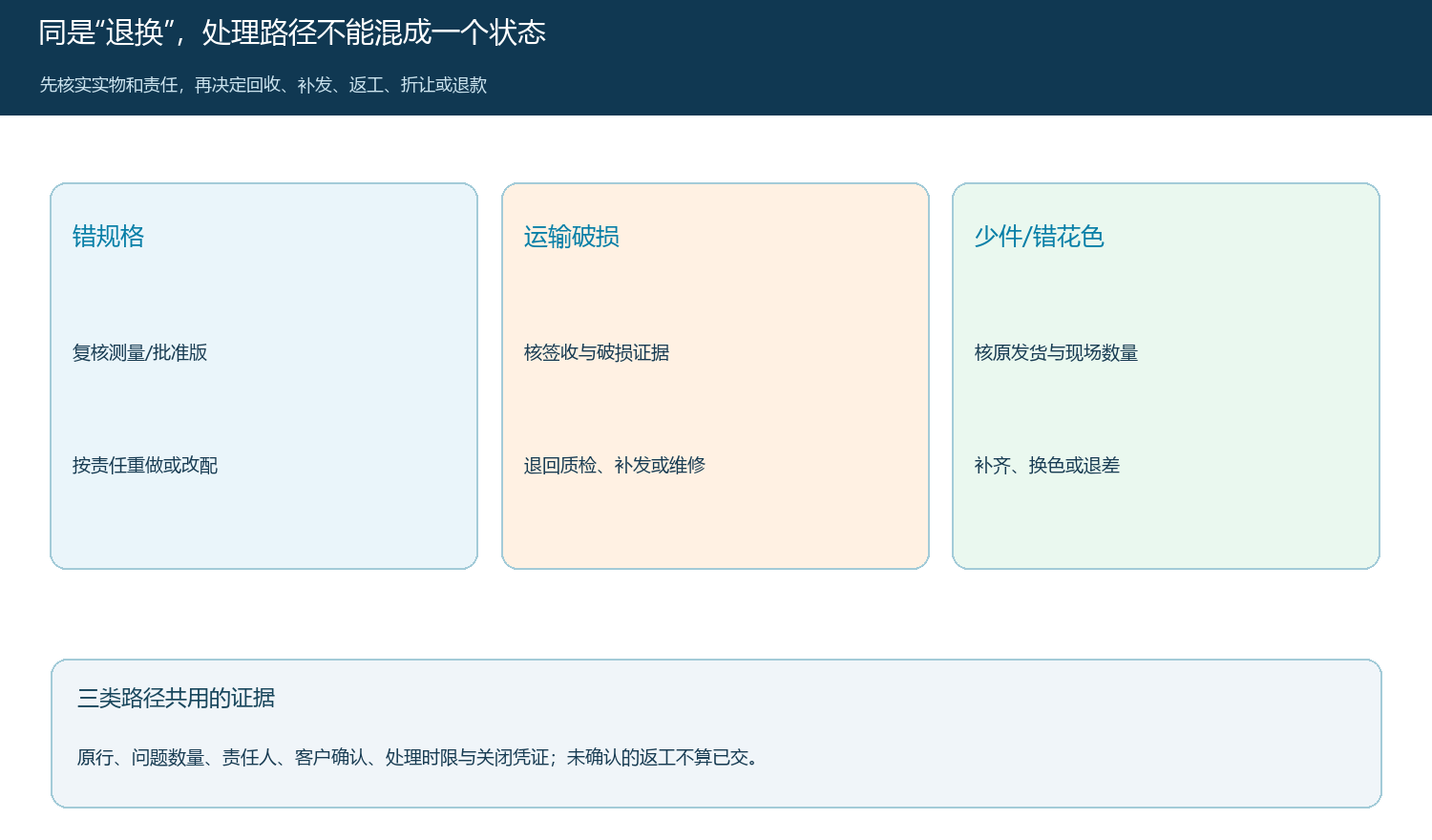1432x840 pixels.
Task: Click the 少件/错花色 card heading
Action: [1039, 237]
